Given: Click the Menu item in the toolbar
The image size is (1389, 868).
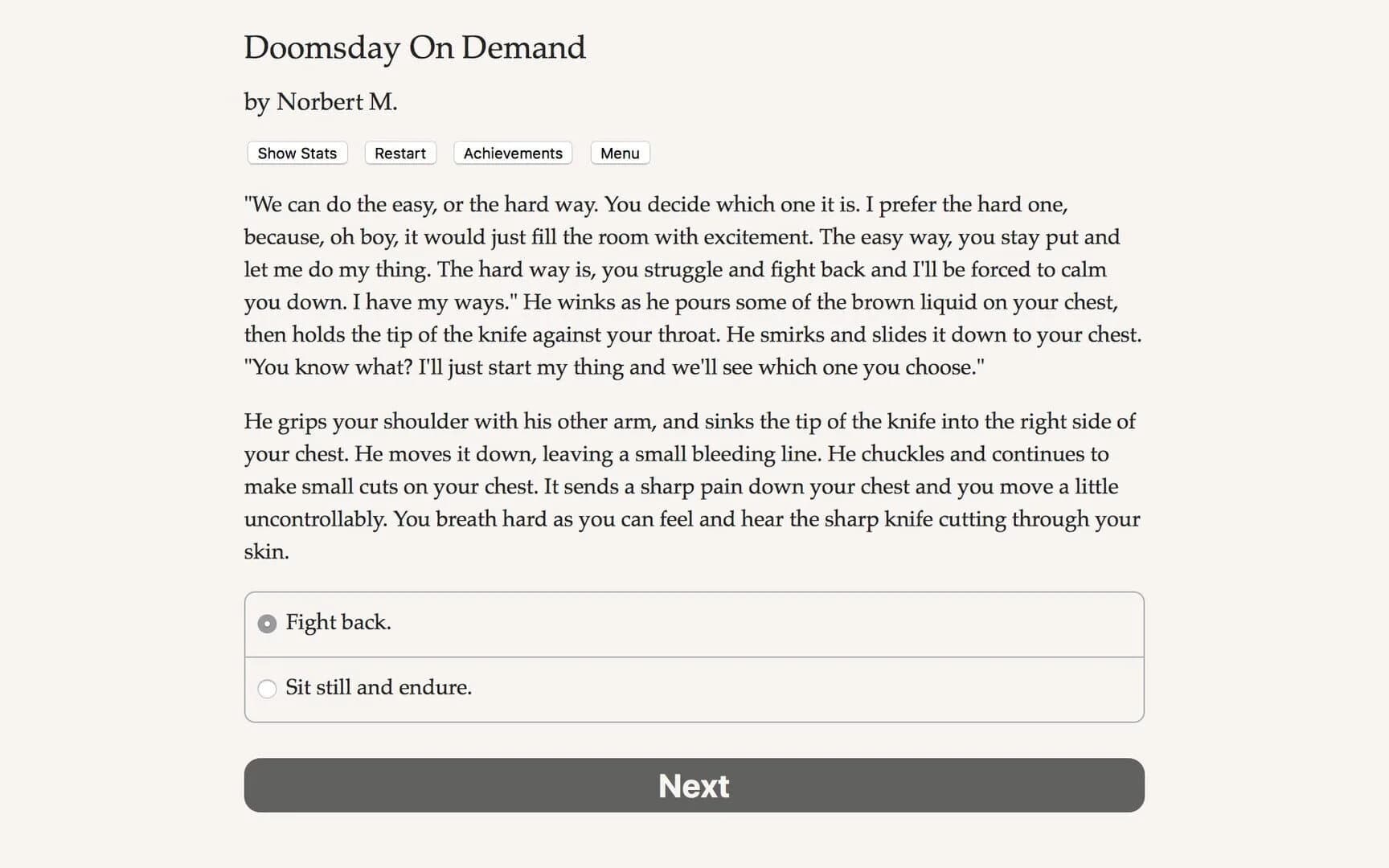Looking at the screenshot, I should click(619, 153).
